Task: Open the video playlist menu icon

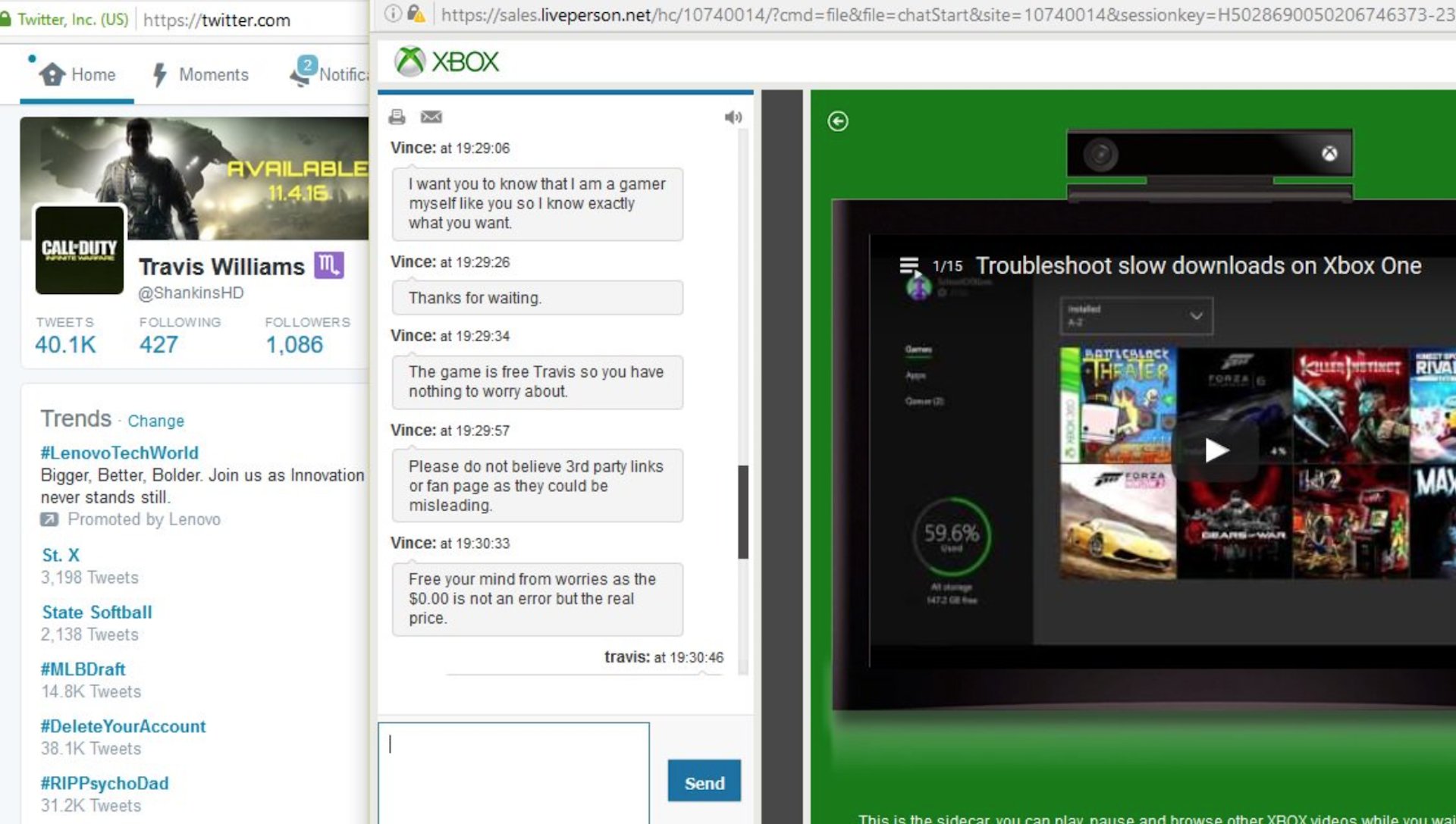Action: coord(908,265)
